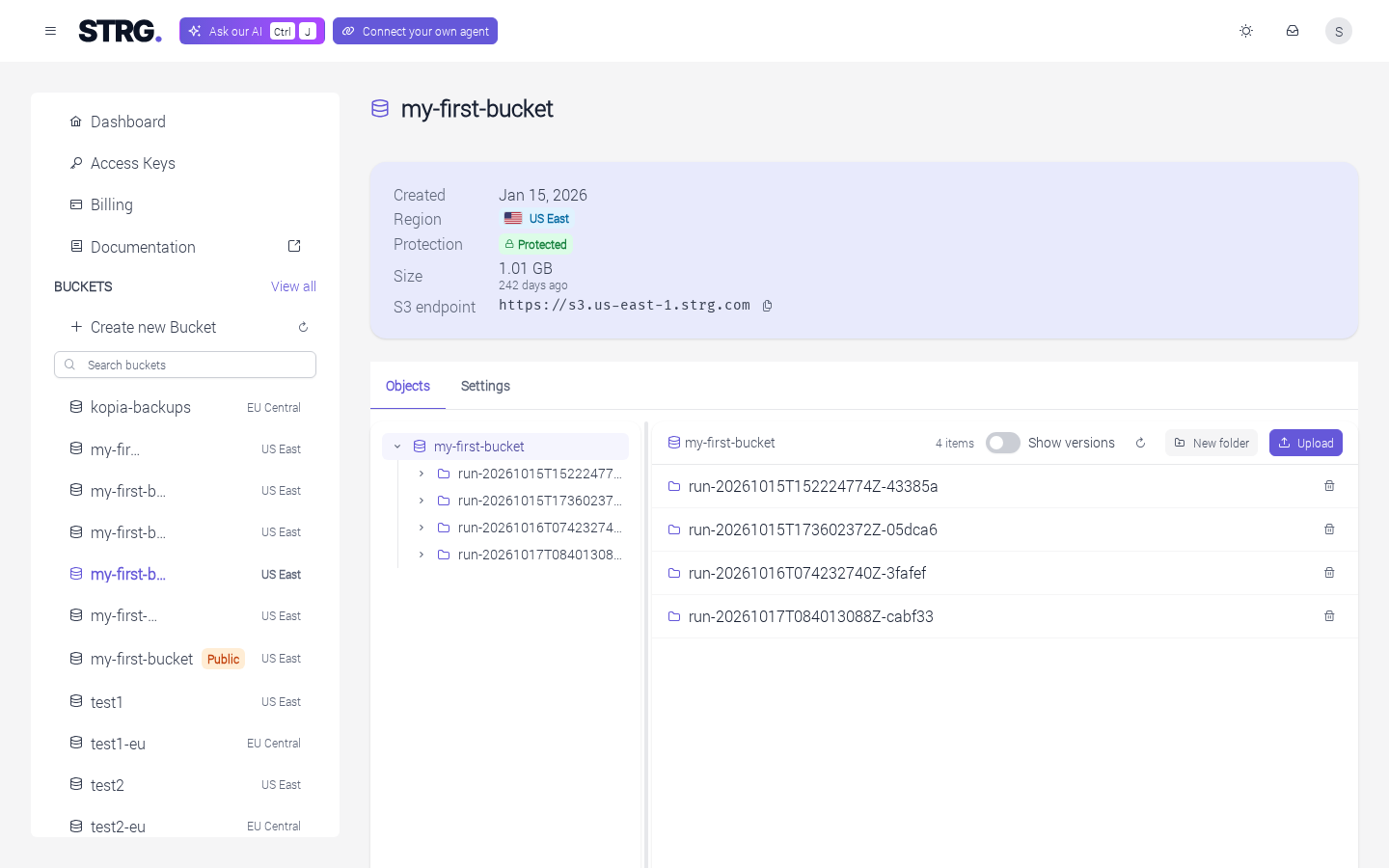This screenshot has height=868, width=1389.
Task: Open the my-first-bucket breadcrumb in objects pane
Action: coord(722,443)
